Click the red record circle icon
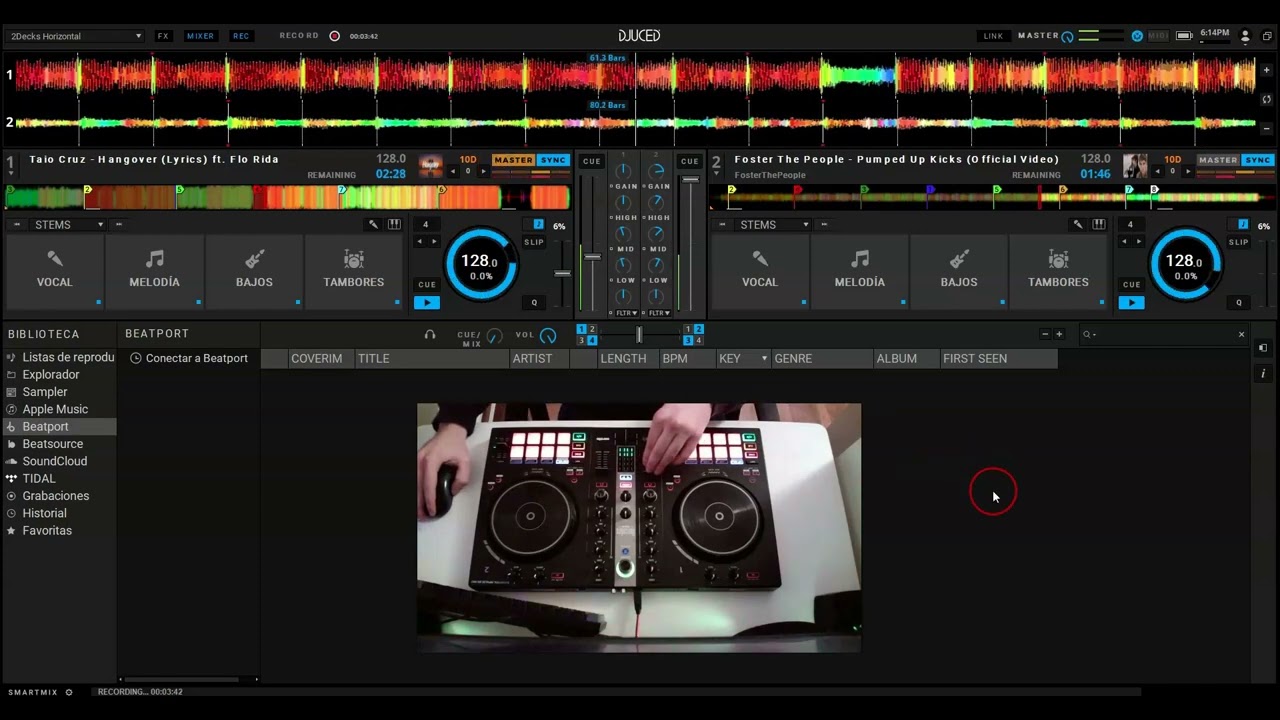The height and width of the screenshot is (720, 1280). tap(335, 36)
